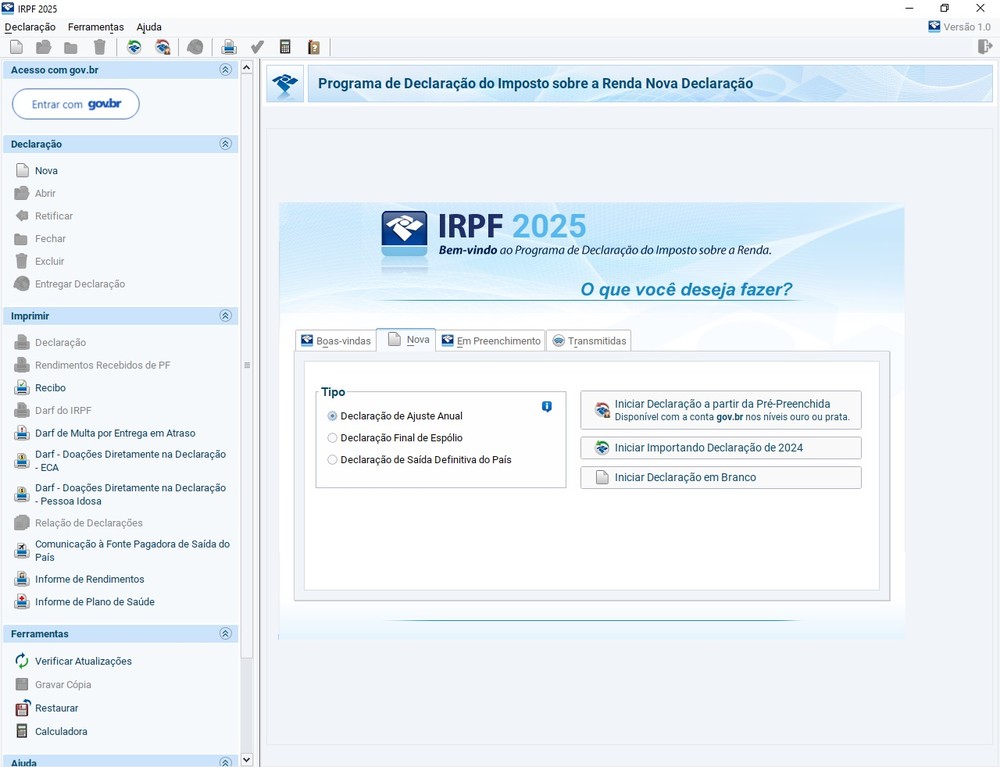Select Declaração Final de Espólio option
Image resolution: width=1000 pixels, height=767 pixels.
(333, 438)
